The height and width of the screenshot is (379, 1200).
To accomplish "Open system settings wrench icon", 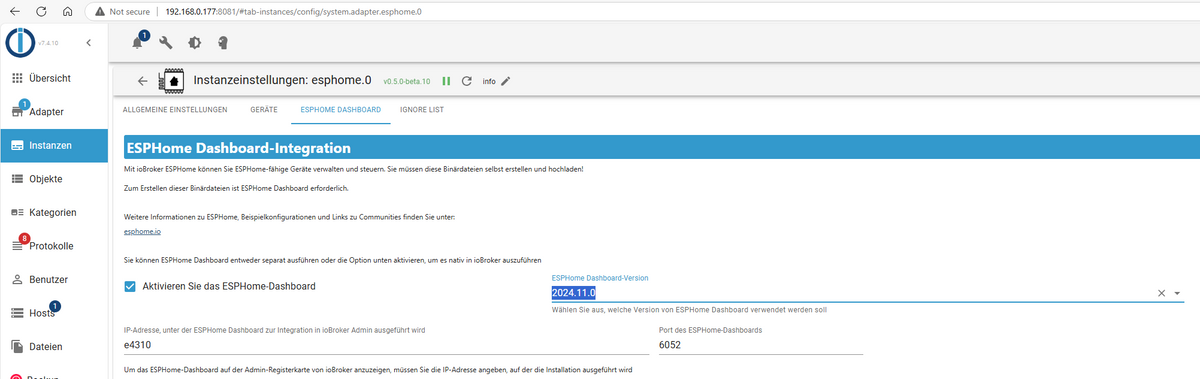I will coord(166,43).
